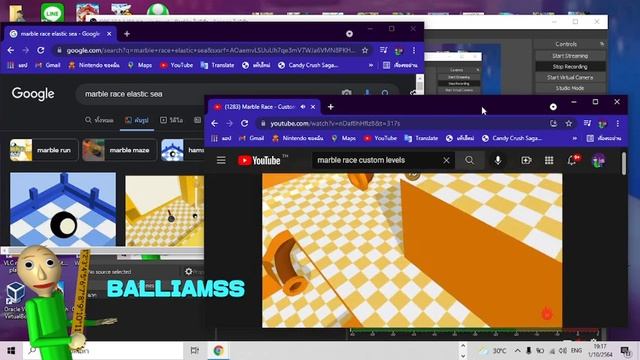Bookmark the Google page with star icon

[x=365, y=50]
